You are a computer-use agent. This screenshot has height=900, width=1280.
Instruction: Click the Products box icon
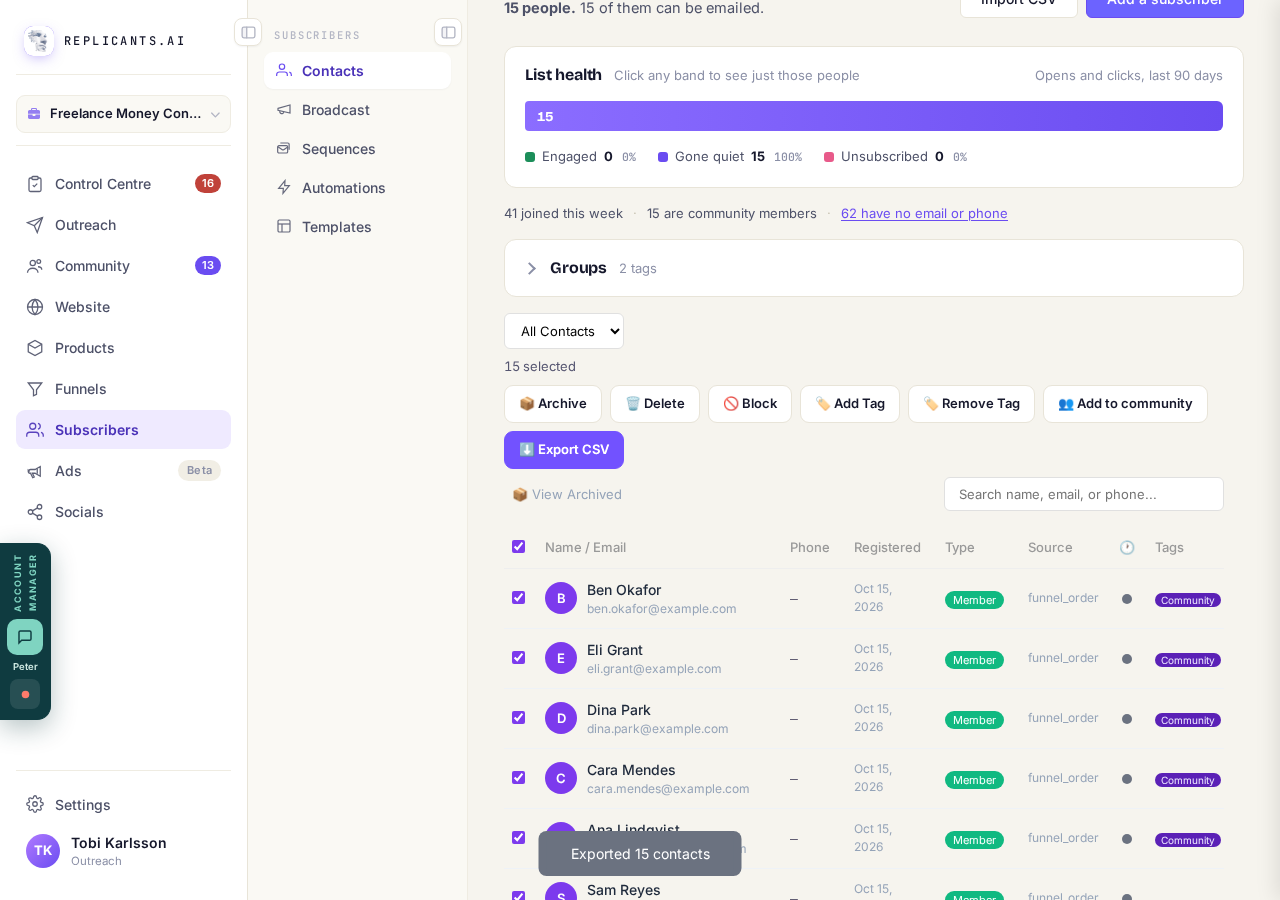[35, 348]
